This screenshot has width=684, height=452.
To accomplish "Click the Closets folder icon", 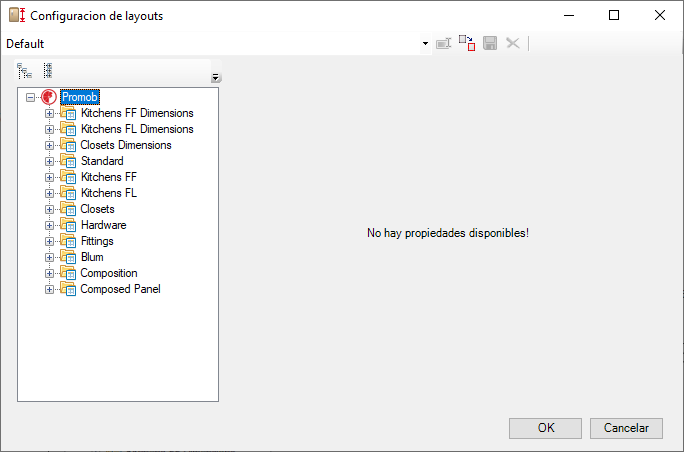I will [x=68, y=209].
